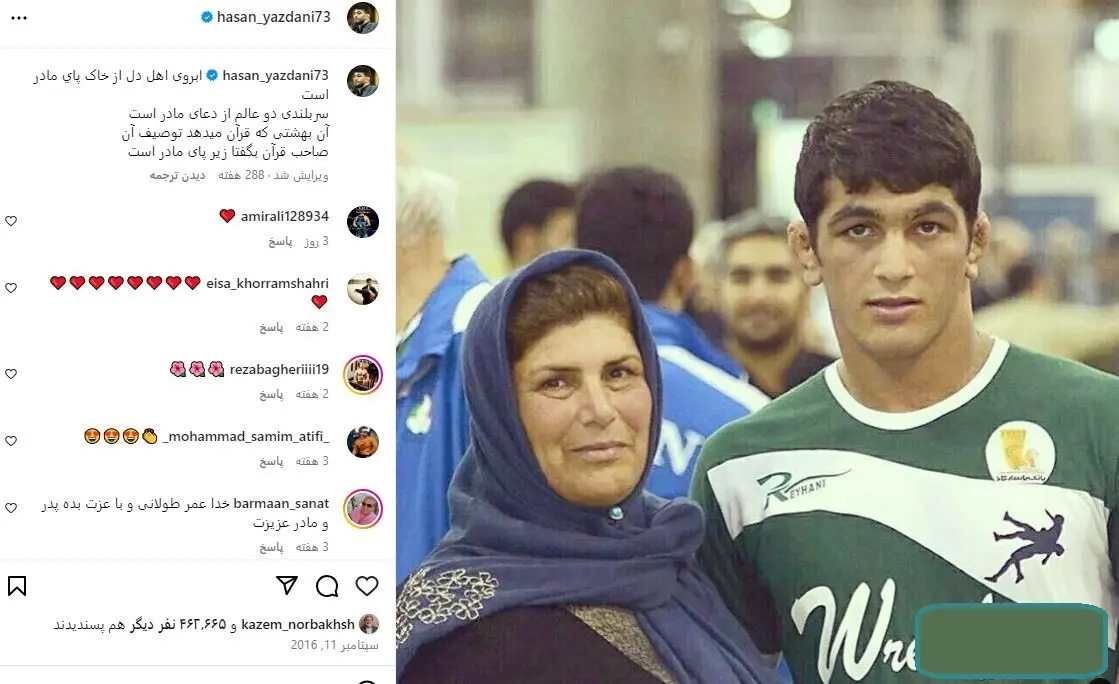
Task: Open rezabagheriiii19's avatar with story ring
Action: 363,375
